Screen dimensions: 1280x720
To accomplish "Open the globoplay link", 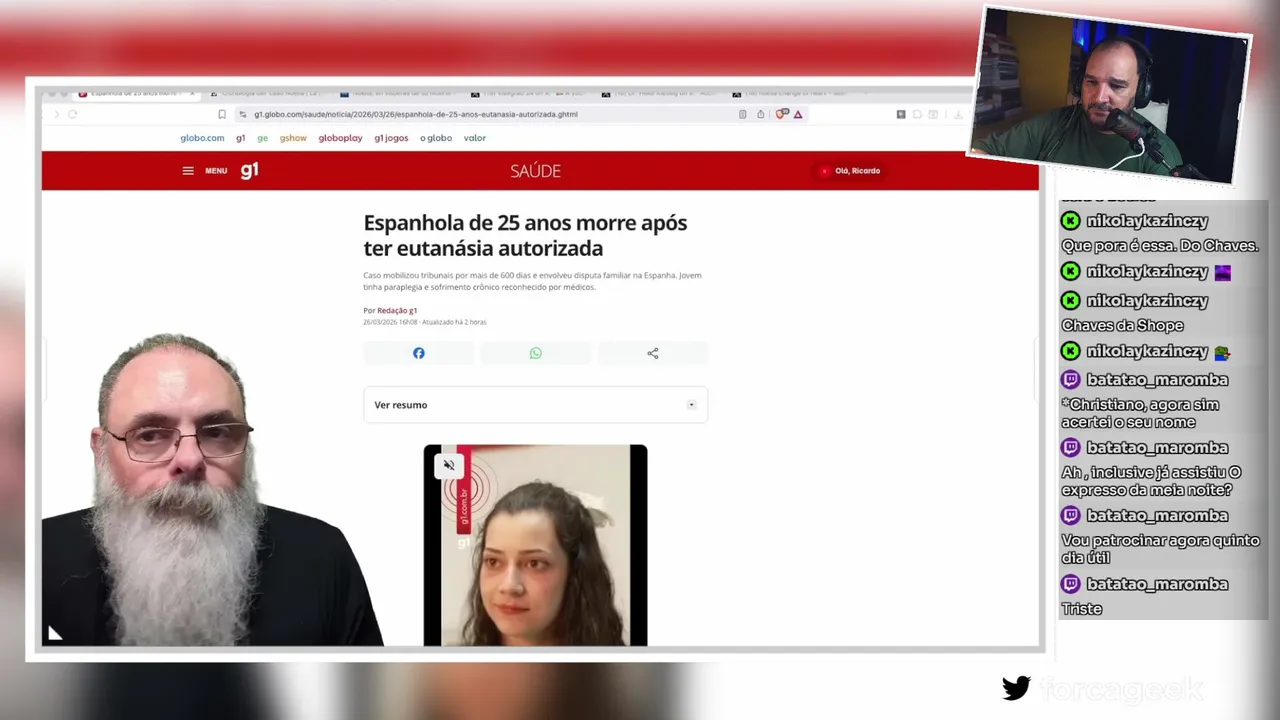I will (x=341, y=138).
